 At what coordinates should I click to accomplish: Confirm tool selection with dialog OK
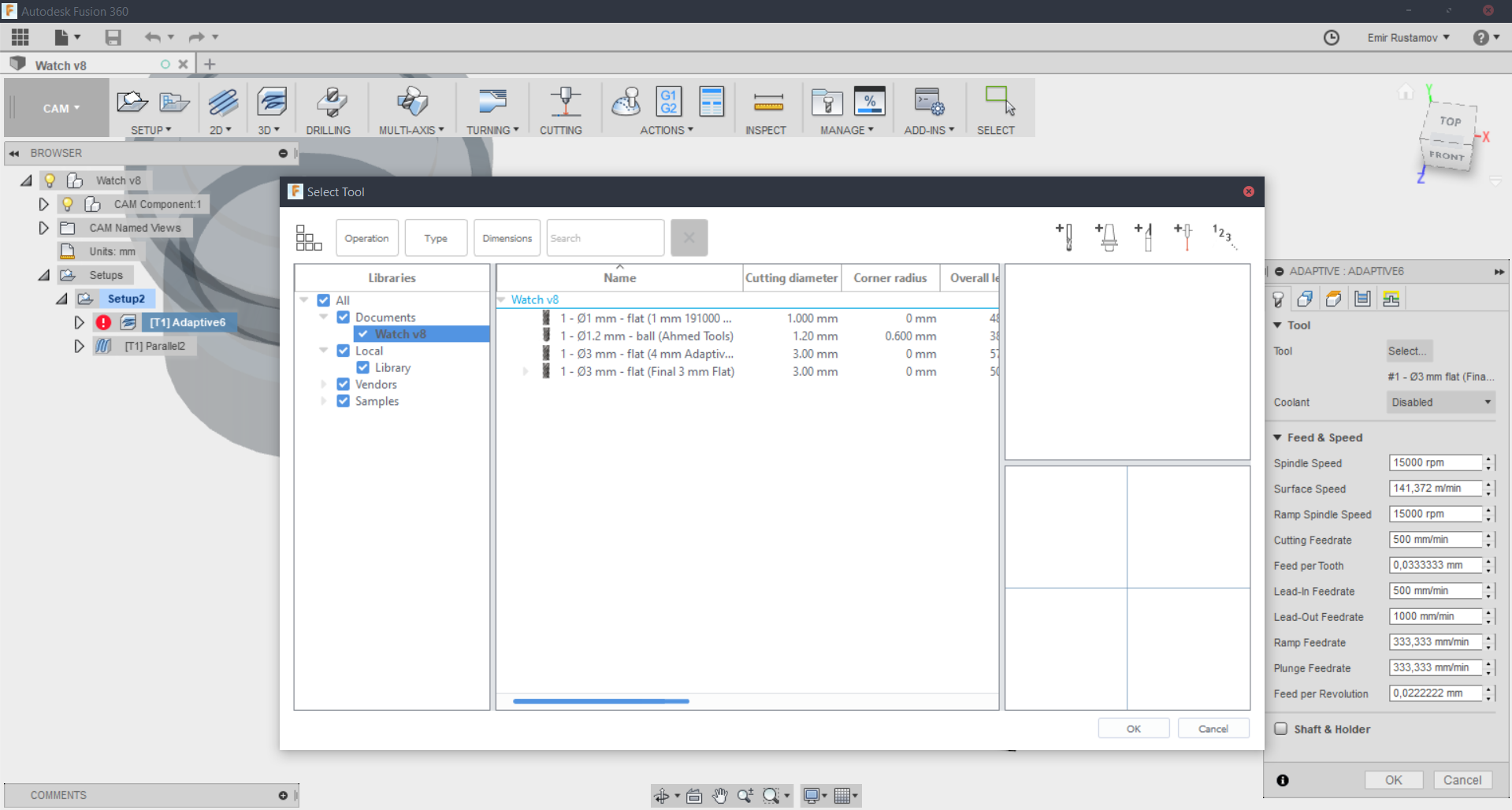click(x=1134, y=729)
